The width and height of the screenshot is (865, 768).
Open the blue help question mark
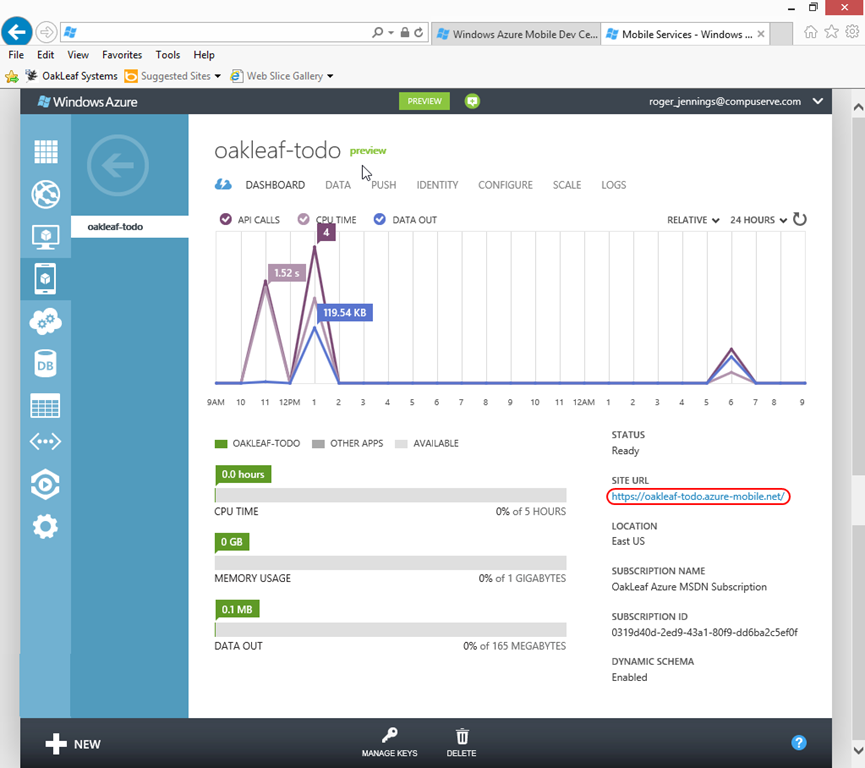pyautogui.click(x=799, y=743)
